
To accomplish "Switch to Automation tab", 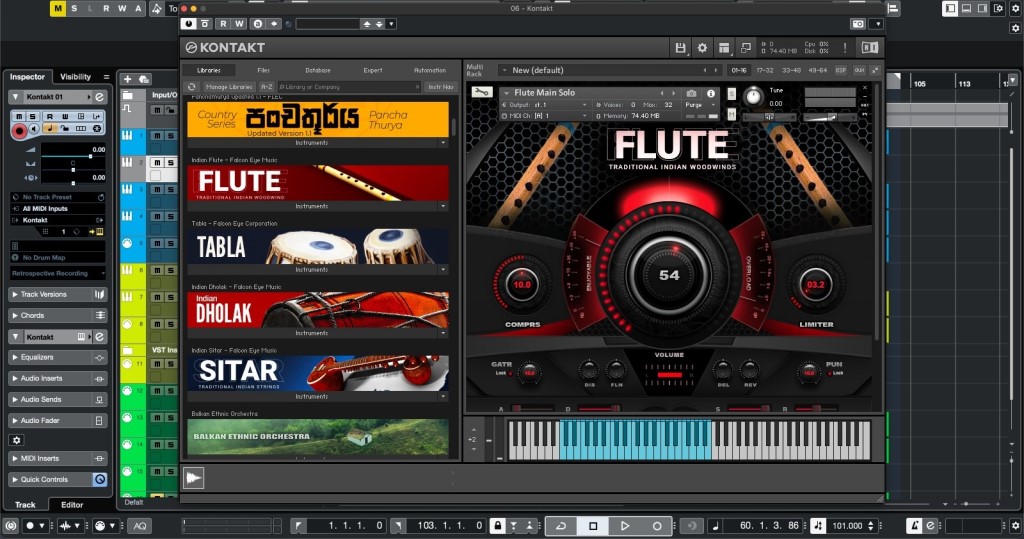I will (430, 71).
